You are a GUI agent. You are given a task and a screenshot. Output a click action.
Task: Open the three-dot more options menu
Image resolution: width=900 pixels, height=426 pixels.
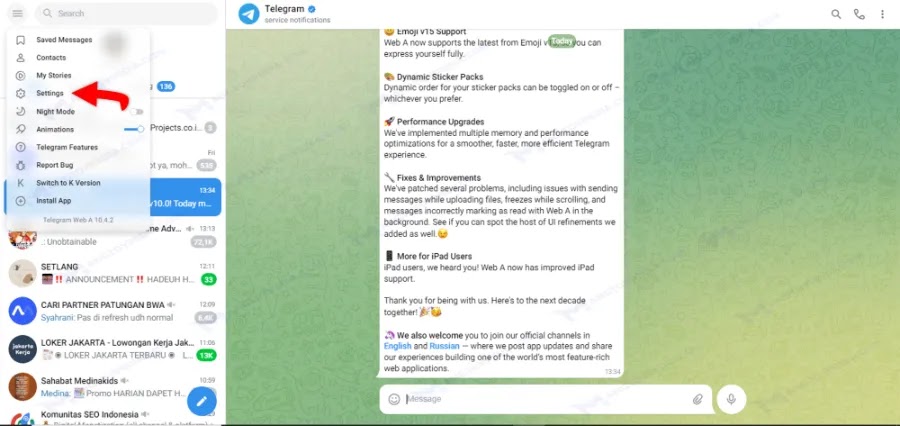point(882,14)
